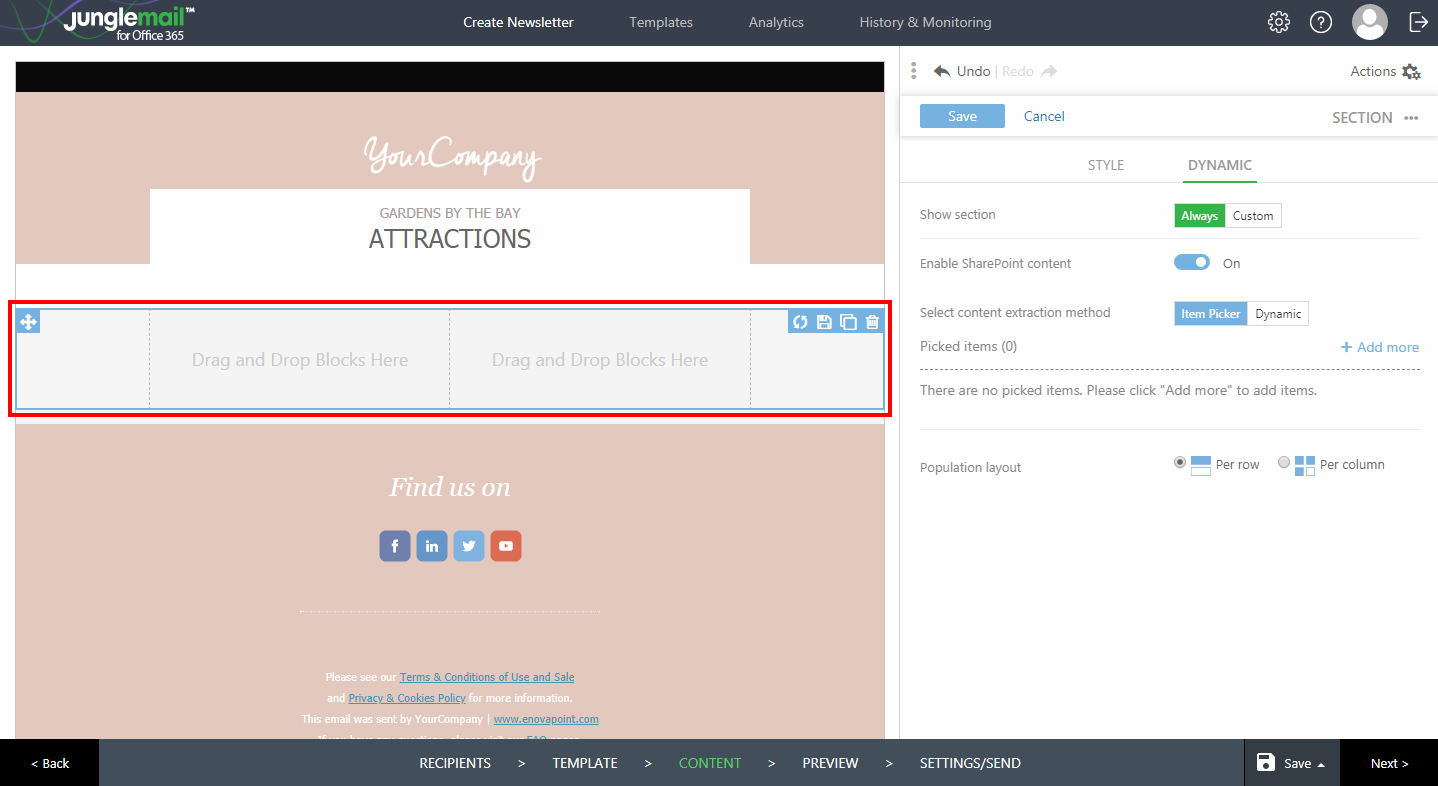
Task: Open the help icon
Action: (x=1320, y=21)
